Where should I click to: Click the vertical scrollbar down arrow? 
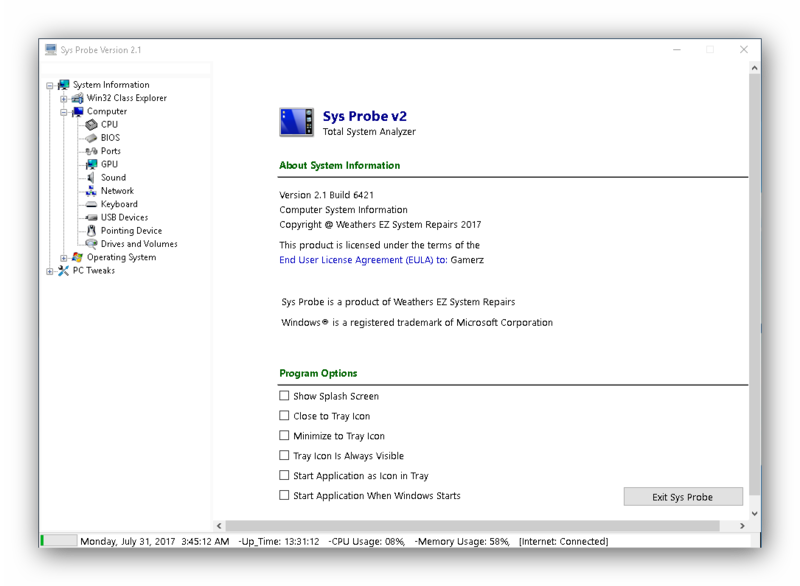(755, 513)
